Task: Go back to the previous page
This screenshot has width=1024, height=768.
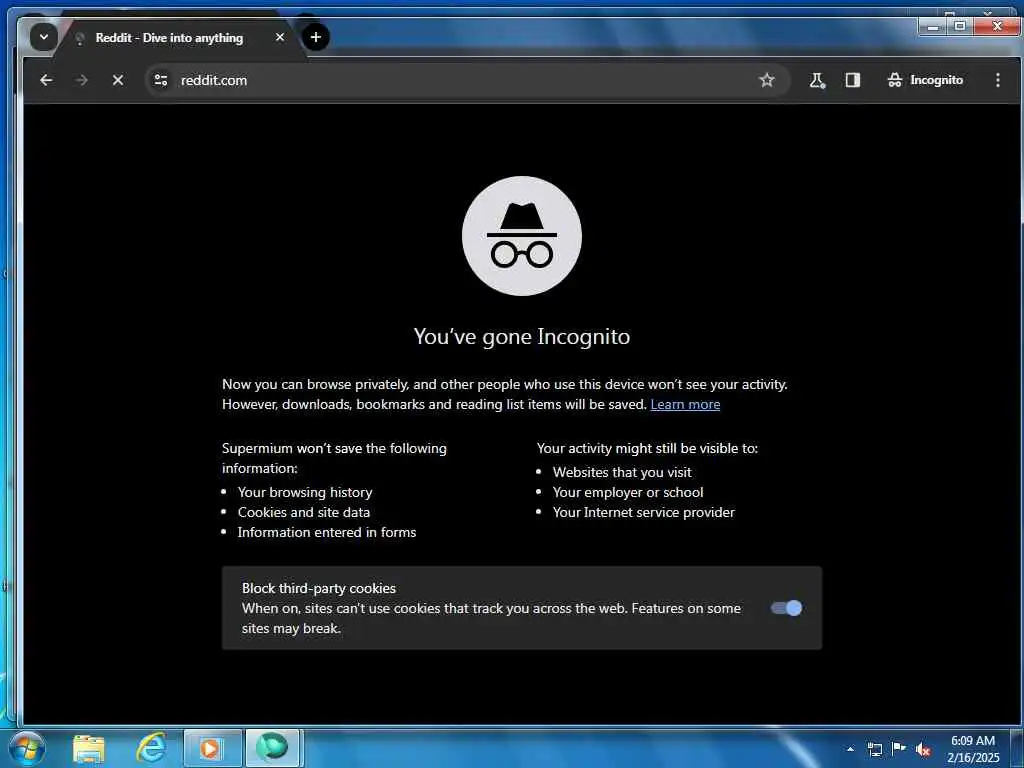Action: pos(46,80)
